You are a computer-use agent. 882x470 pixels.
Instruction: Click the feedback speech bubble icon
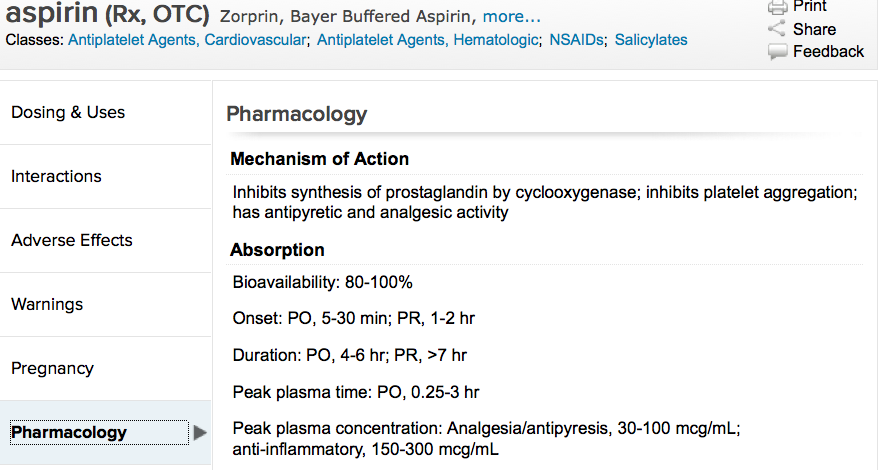pos(777,51)
